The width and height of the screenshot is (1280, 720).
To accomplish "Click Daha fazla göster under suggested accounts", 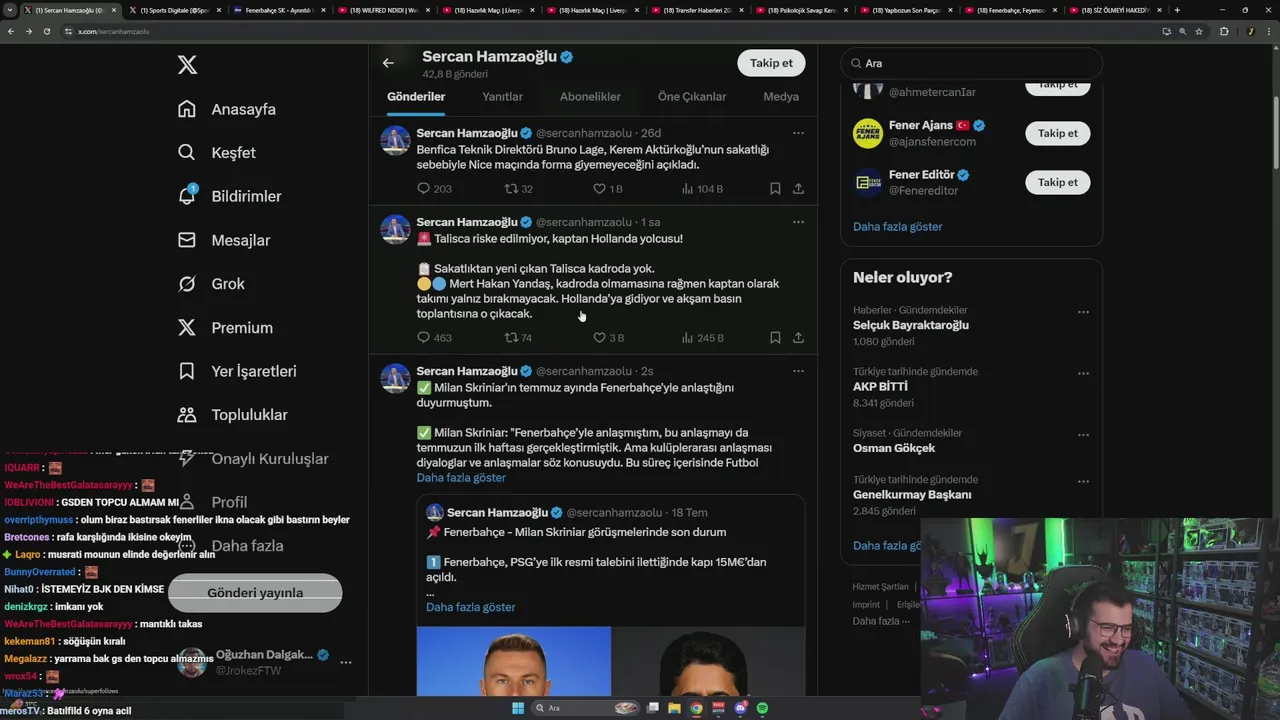I will [x=897, y=227].
